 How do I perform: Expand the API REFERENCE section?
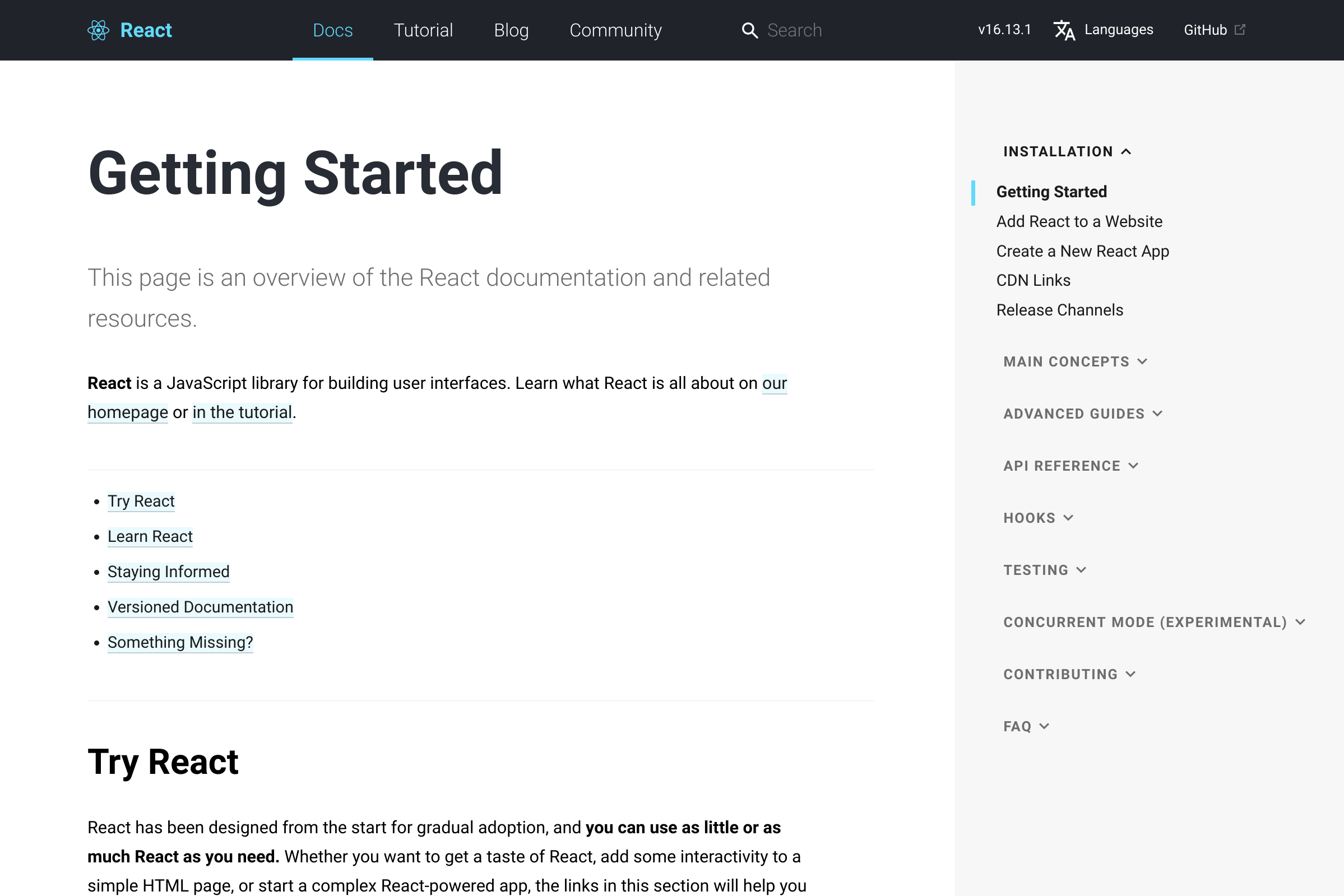(1133, 465)
